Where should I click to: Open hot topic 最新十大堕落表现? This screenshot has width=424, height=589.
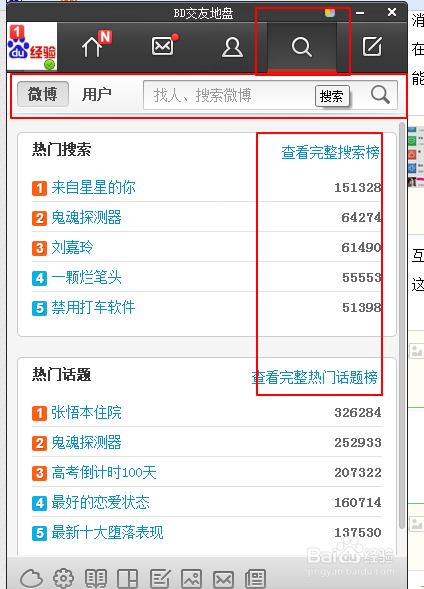[107, 532]
